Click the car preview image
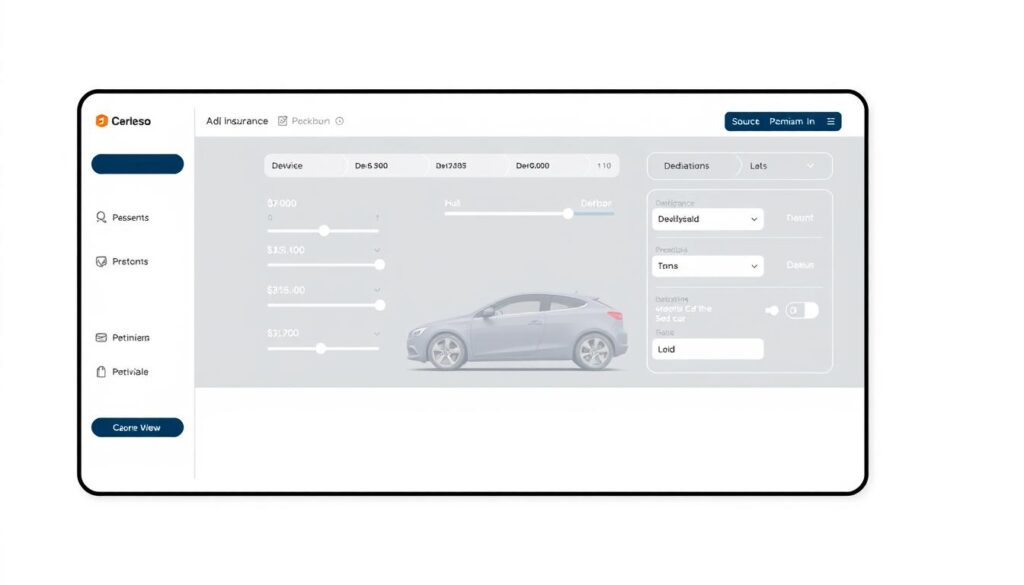Viewport: 1024px width, 585px height. (x=517, y=332)
